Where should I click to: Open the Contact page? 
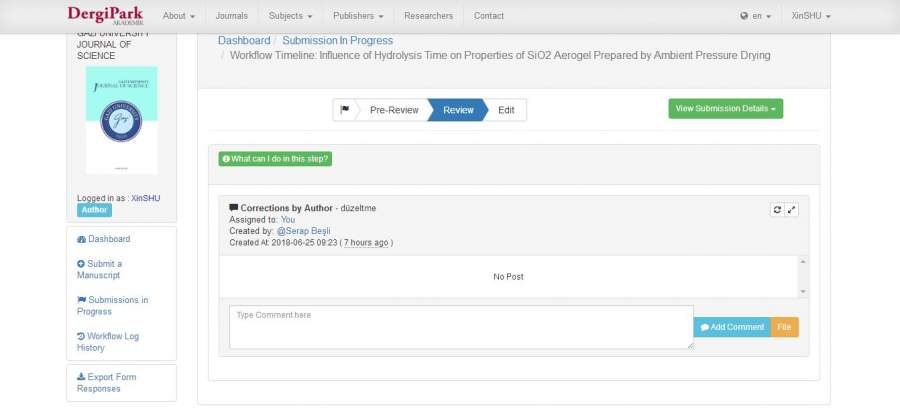489,16
